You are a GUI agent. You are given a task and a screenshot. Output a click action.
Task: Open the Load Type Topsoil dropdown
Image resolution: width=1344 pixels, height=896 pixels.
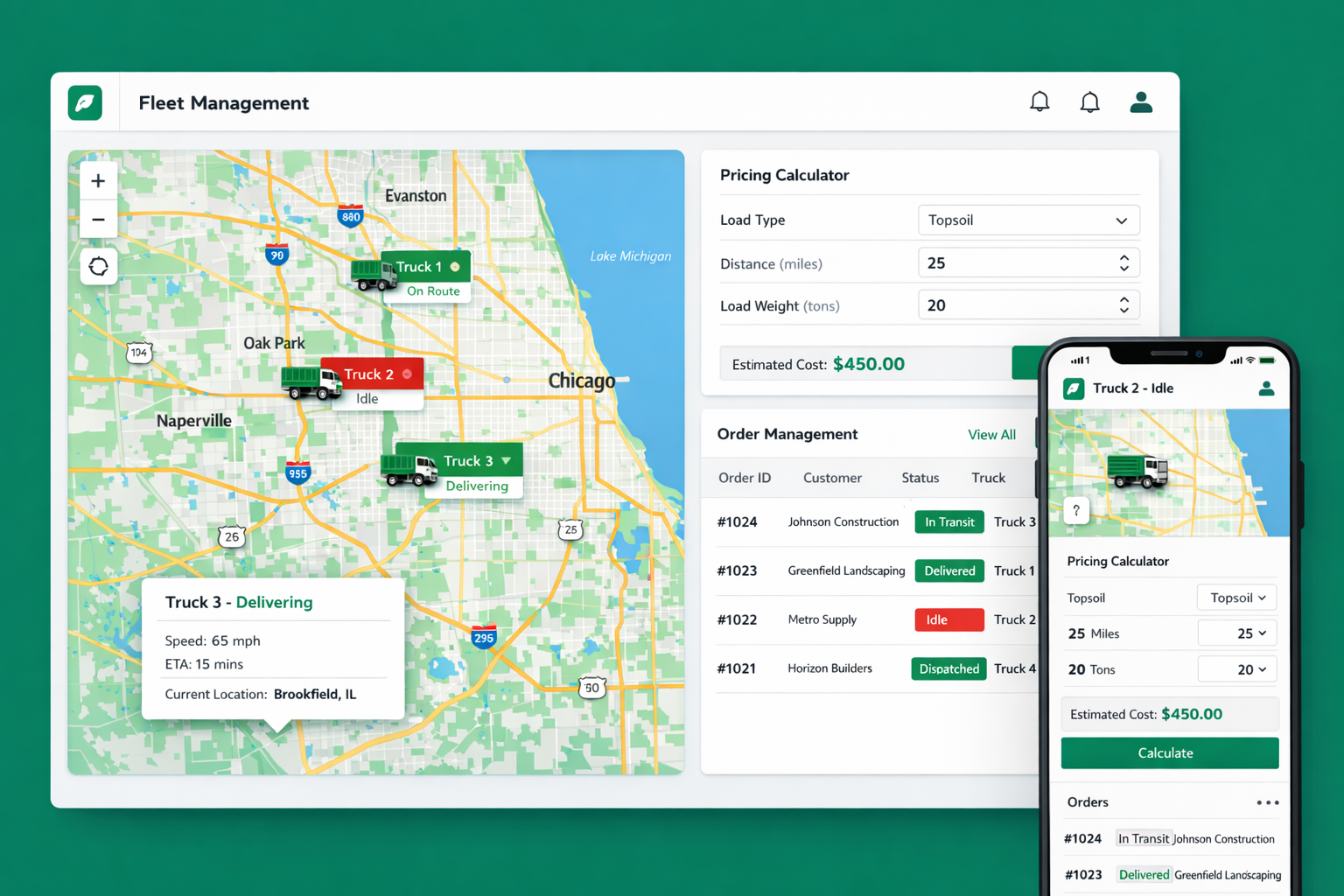pyautogui.click(x=1028, y=220)
